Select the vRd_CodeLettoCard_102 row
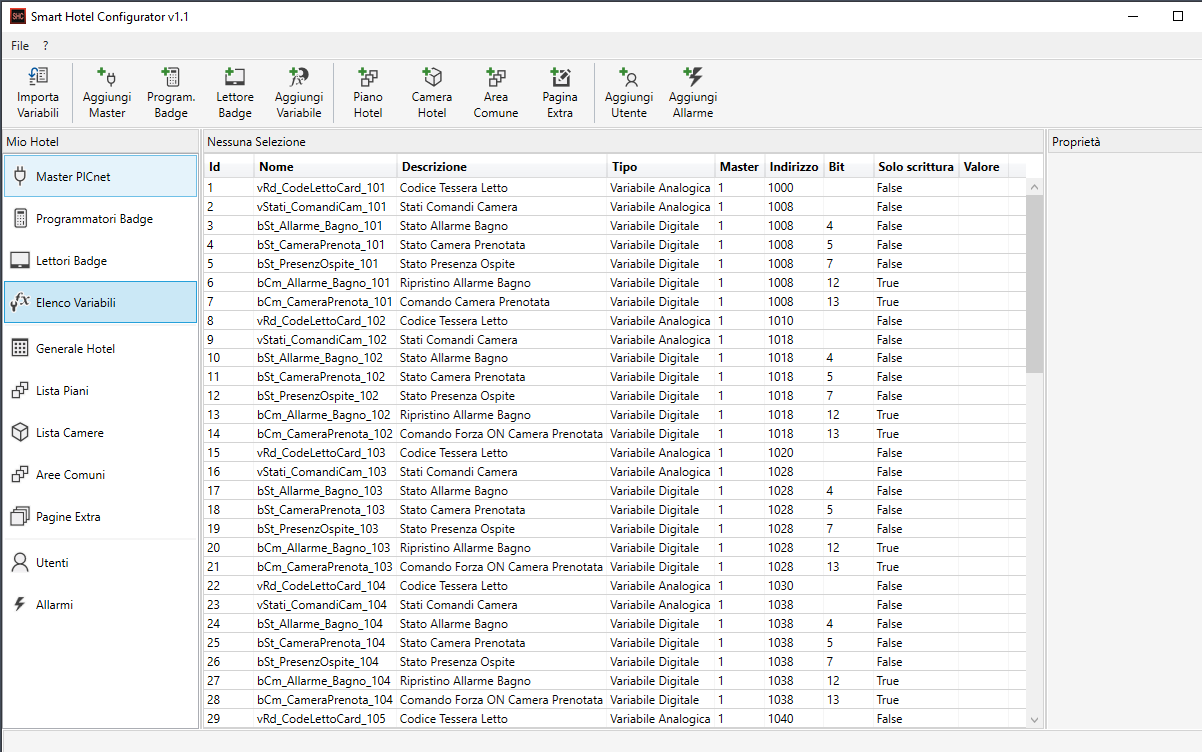Image resolution: width=1202 pixels, height=752 pixels. click(x=615, y=321)
